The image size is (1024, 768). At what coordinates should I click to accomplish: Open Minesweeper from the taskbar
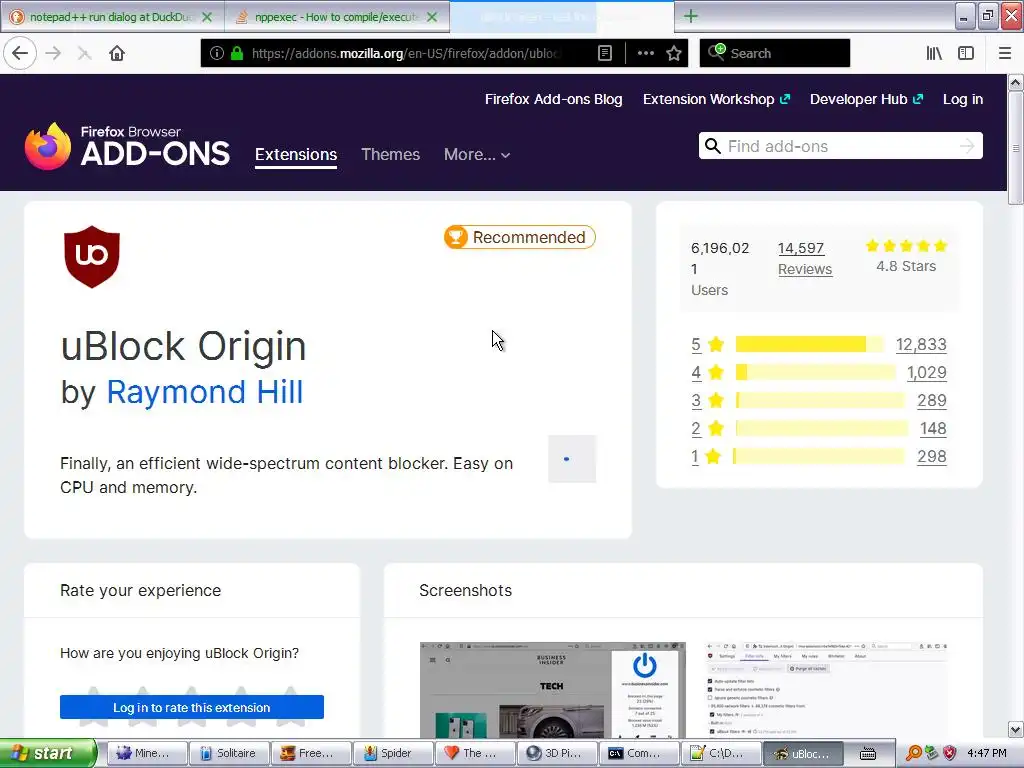click(147, 753)
